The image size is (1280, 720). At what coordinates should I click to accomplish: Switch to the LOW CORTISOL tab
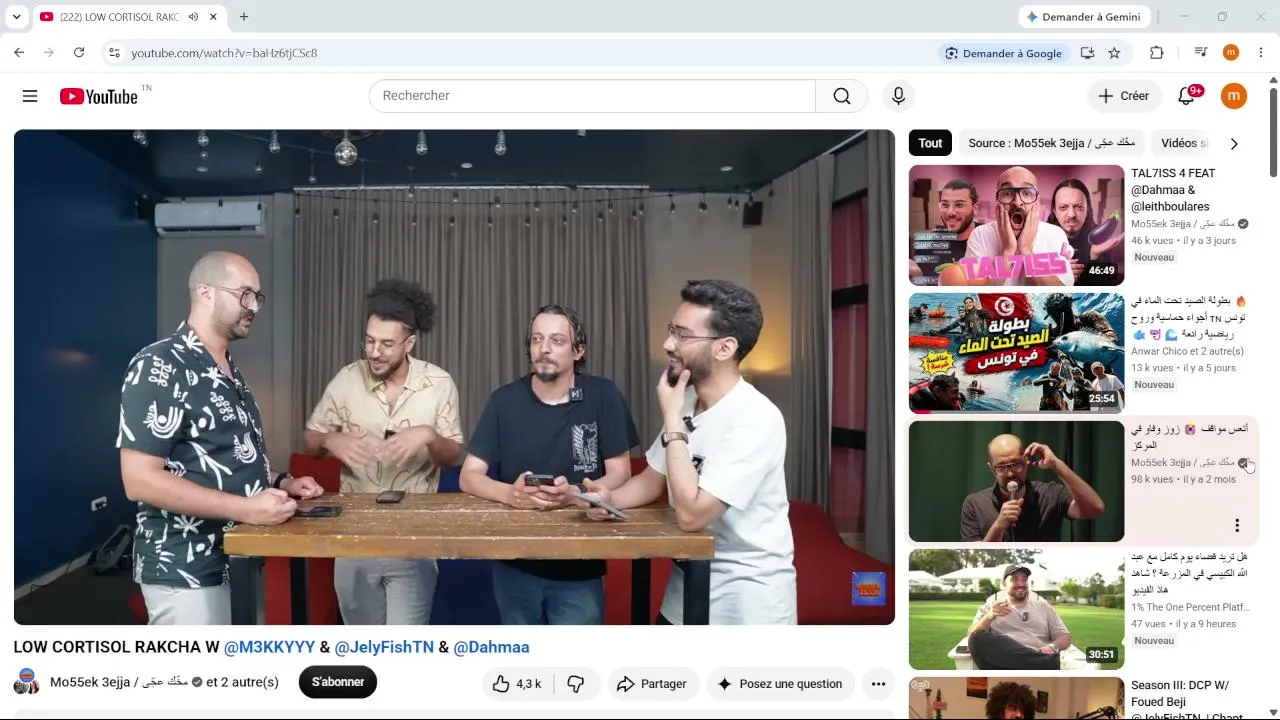click(x=119, y=17)
